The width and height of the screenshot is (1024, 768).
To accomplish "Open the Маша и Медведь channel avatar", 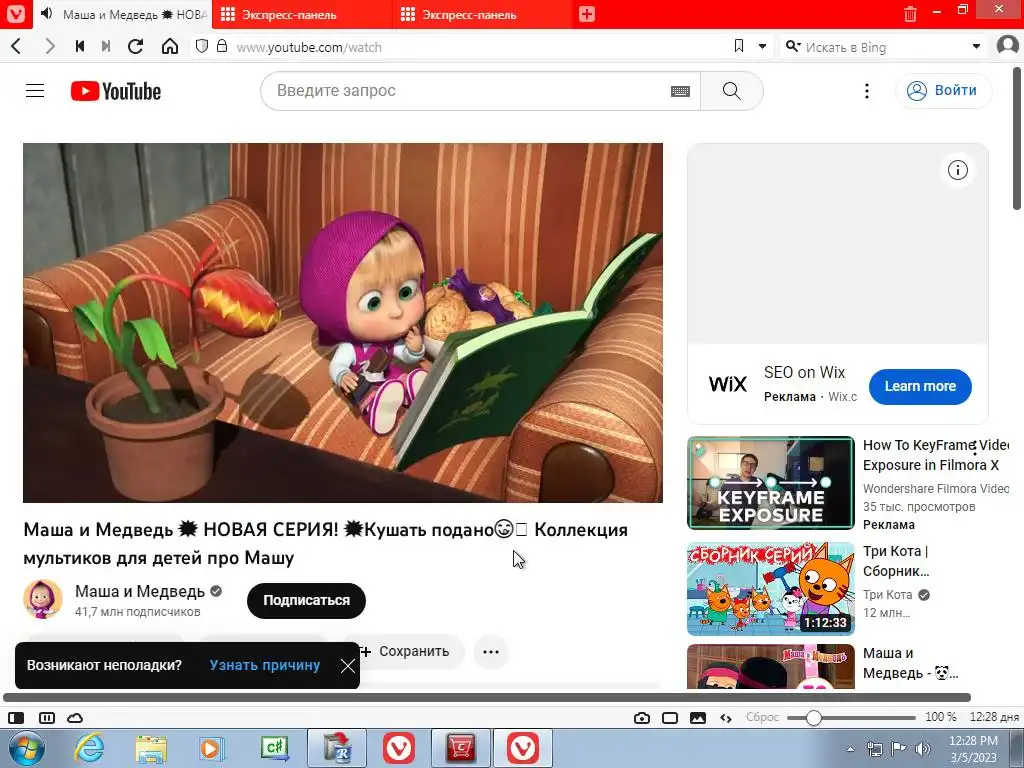I will tap(42, 599).
